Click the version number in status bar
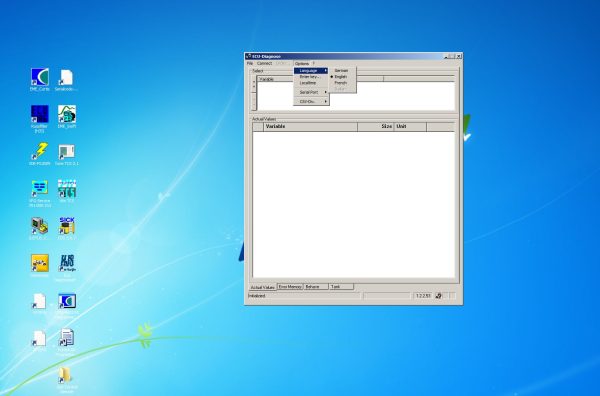The height and width of the screenshot is (396, 600). [423, 296]
